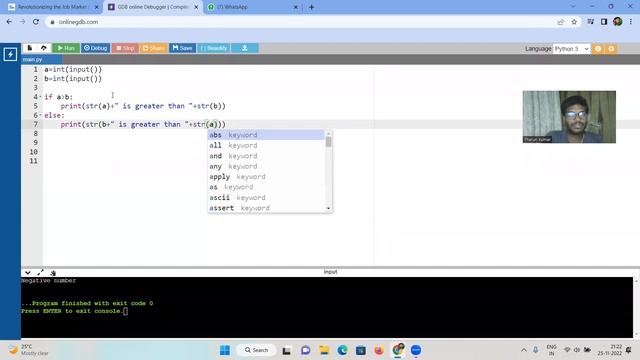Go forward in the browser

22,22
